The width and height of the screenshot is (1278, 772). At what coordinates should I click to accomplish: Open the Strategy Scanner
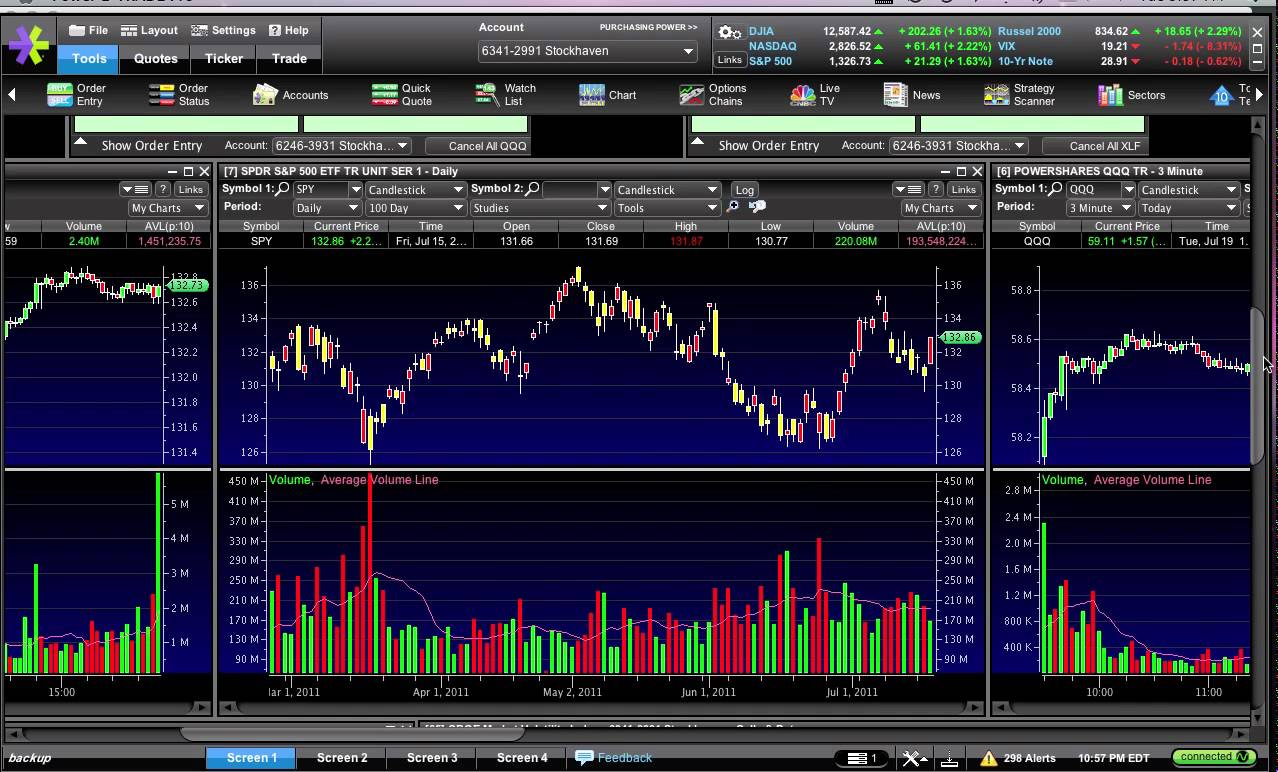point(1018,94)
